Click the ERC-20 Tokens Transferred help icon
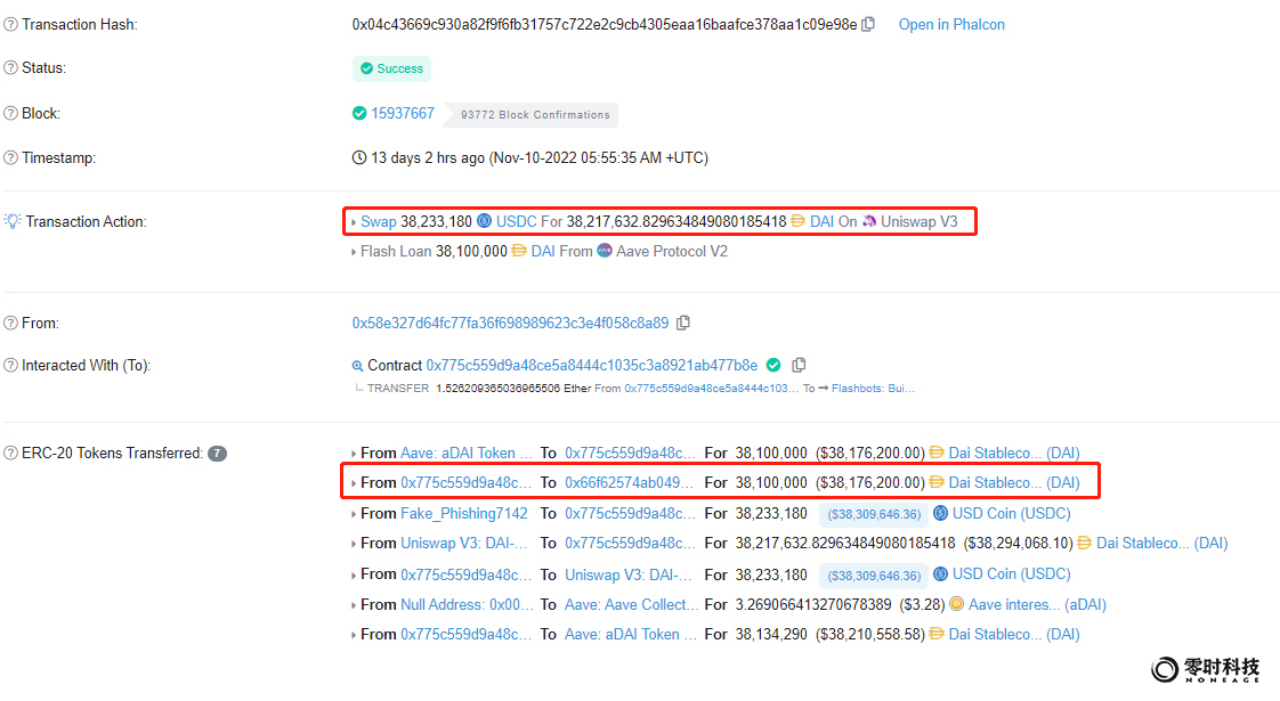This screenshot has height=701, width=1280. 11,453
